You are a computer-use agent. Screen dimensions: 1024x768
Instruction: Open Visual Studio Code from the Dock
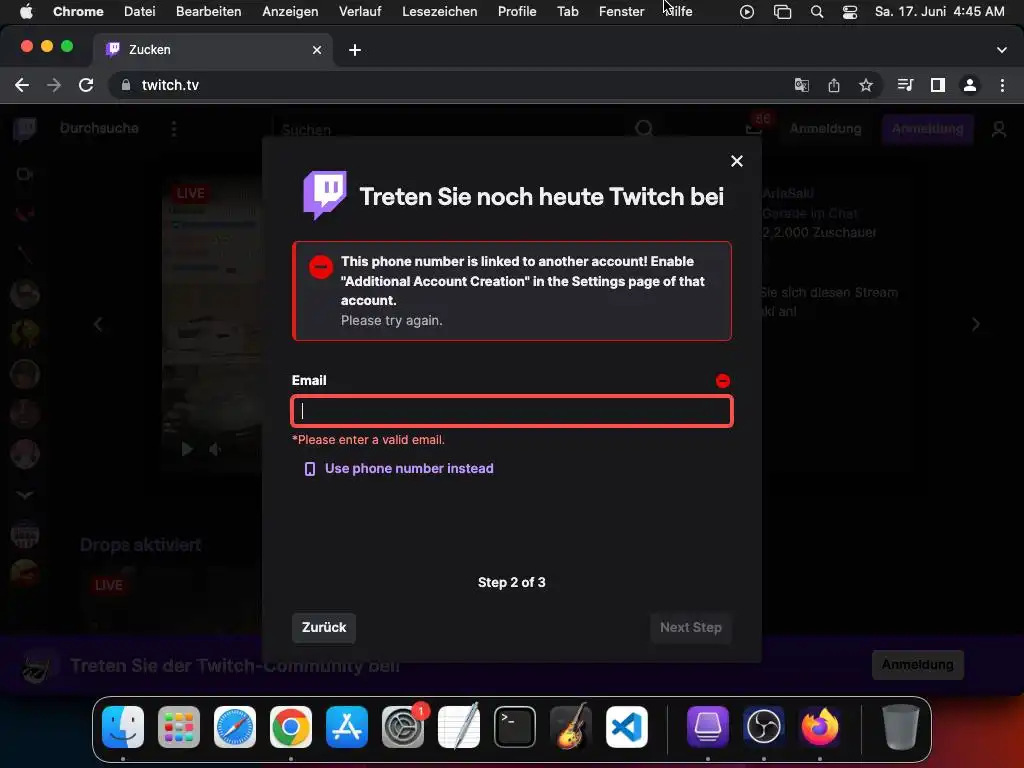[x=626, y=727]
